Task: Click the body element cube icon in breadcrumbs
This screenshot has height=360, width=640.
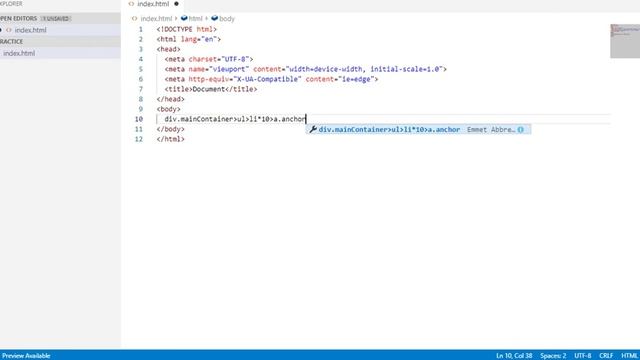Action: tap(215, 18)
